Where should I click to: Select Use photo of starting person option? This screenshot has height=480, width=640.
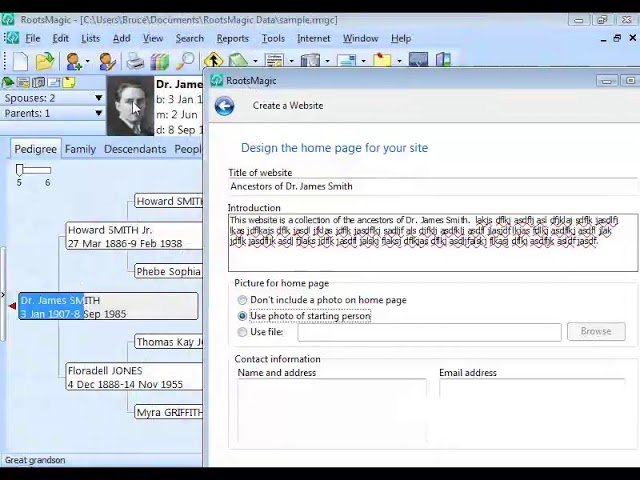[242, 316]
